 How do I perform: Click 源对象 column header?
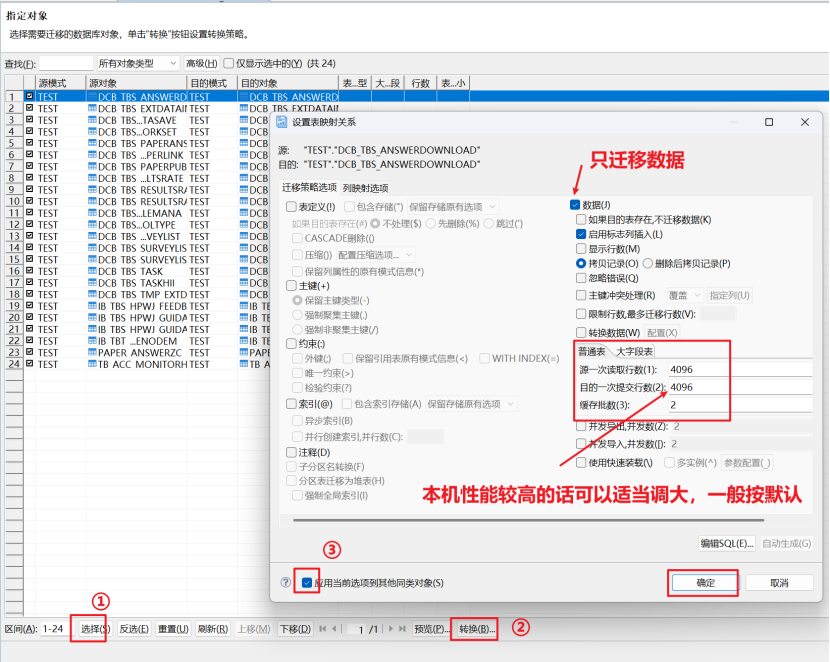click(x=136, y=83)
